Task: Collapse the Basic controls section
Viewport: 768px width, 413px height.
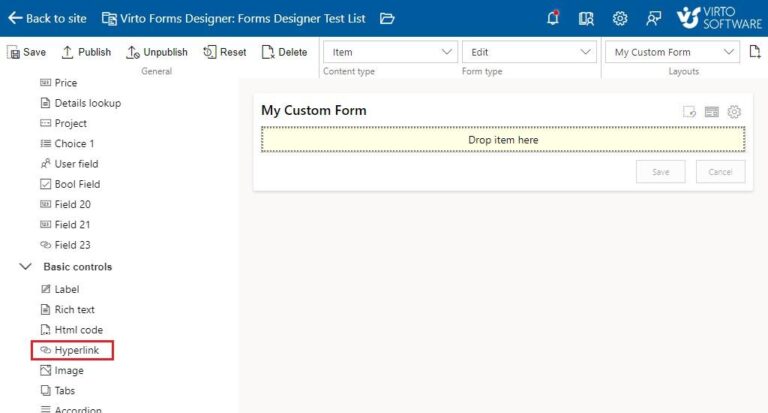Action: coord(26,267)
